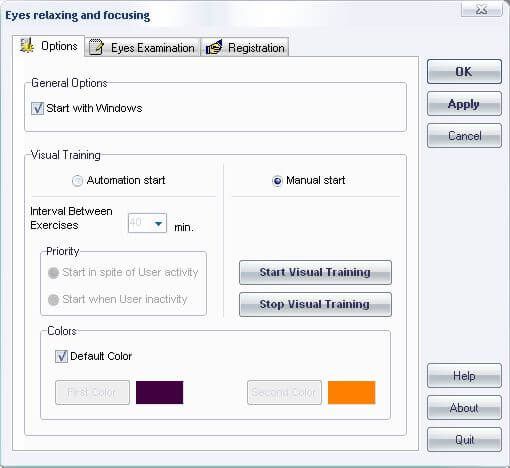Choose Start when User inactivity option
The image size is (510, 468).
(x=53, y=300)
